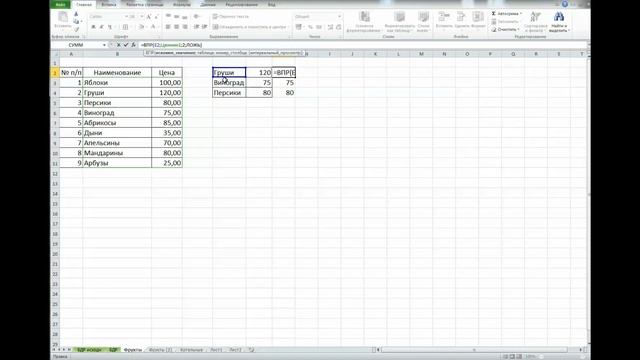Switch to the Review (Рецензирование) ribbon tab
The width and height of the screenshot is (640, 360).
242,4
